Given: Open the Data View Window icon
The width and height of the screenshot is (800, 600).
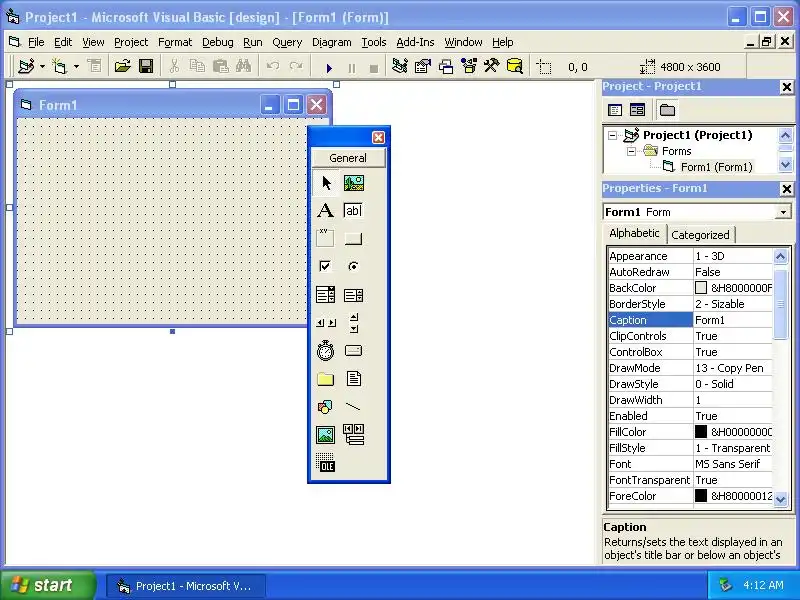Looking at the screenshot, I should click(x=514, y=66).
